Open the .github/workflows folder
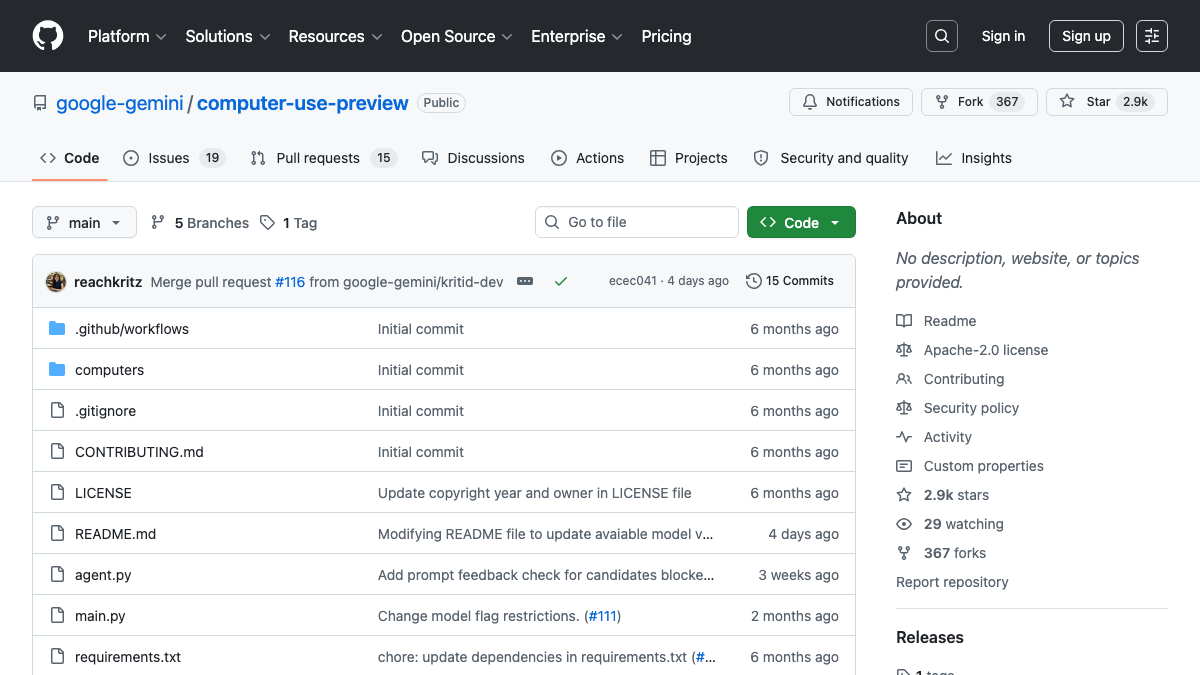 131,329
